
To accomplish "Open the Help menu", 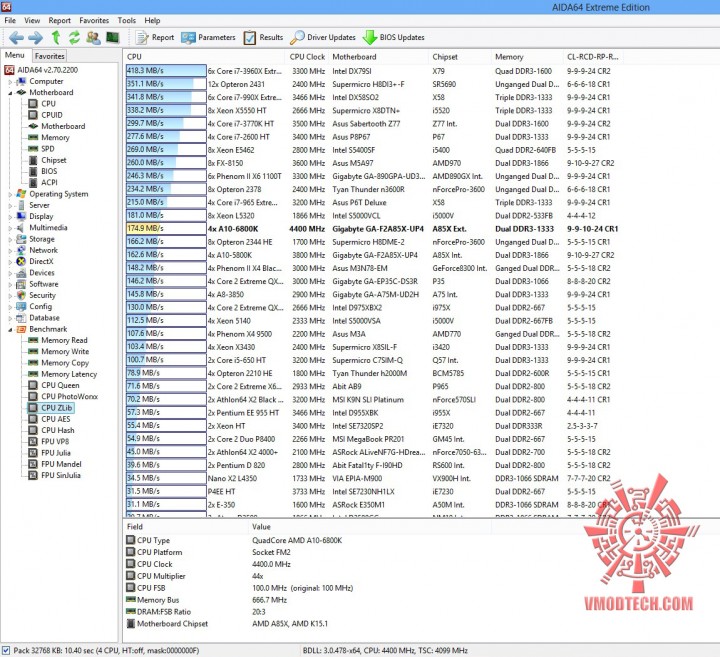I will (152, 20).
